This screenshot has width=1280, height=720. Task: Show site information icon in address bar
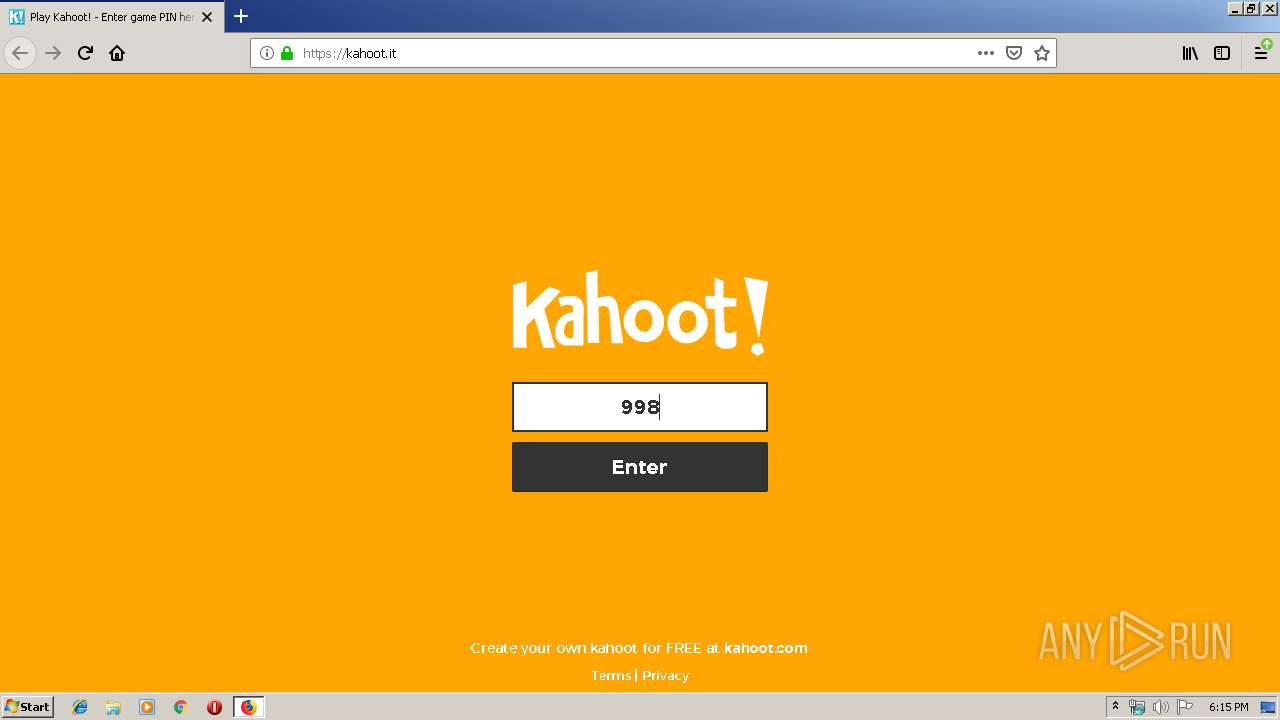point(267,53)
